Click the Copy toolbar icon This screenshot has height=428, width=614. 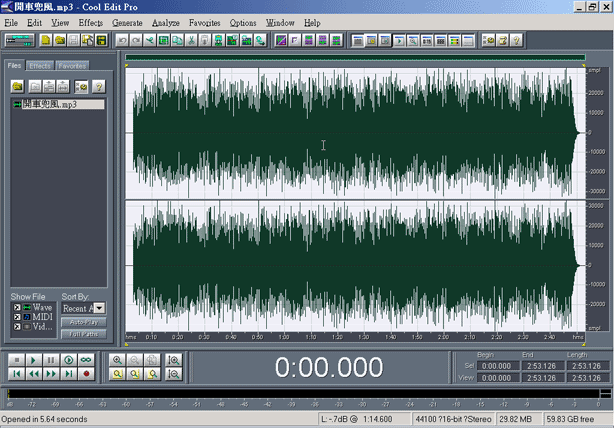[177, 40]
